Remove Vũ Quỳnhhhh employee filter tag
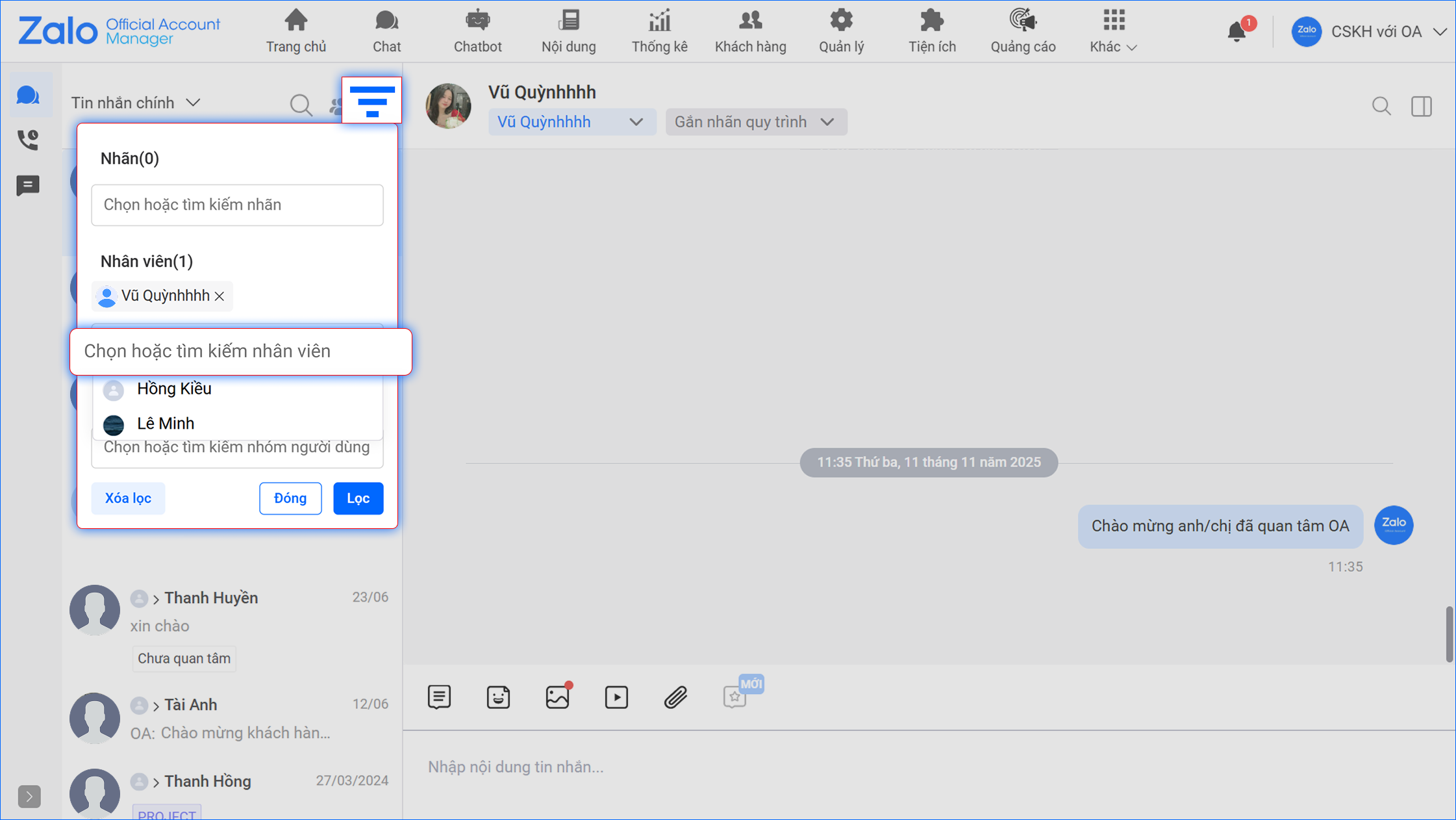Image resolution: width=1456 pixels, height=820 pixels. click(220, 296)
